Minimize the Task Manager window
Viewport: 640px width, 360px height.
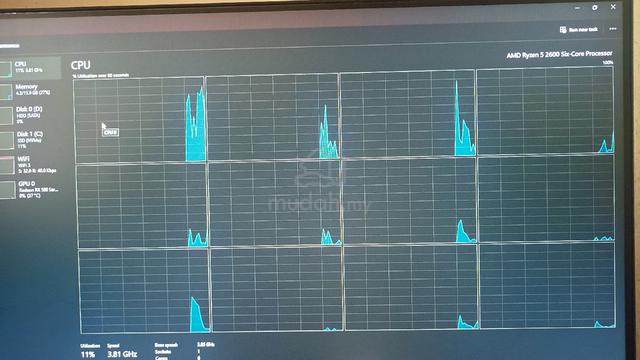[577, 8]
